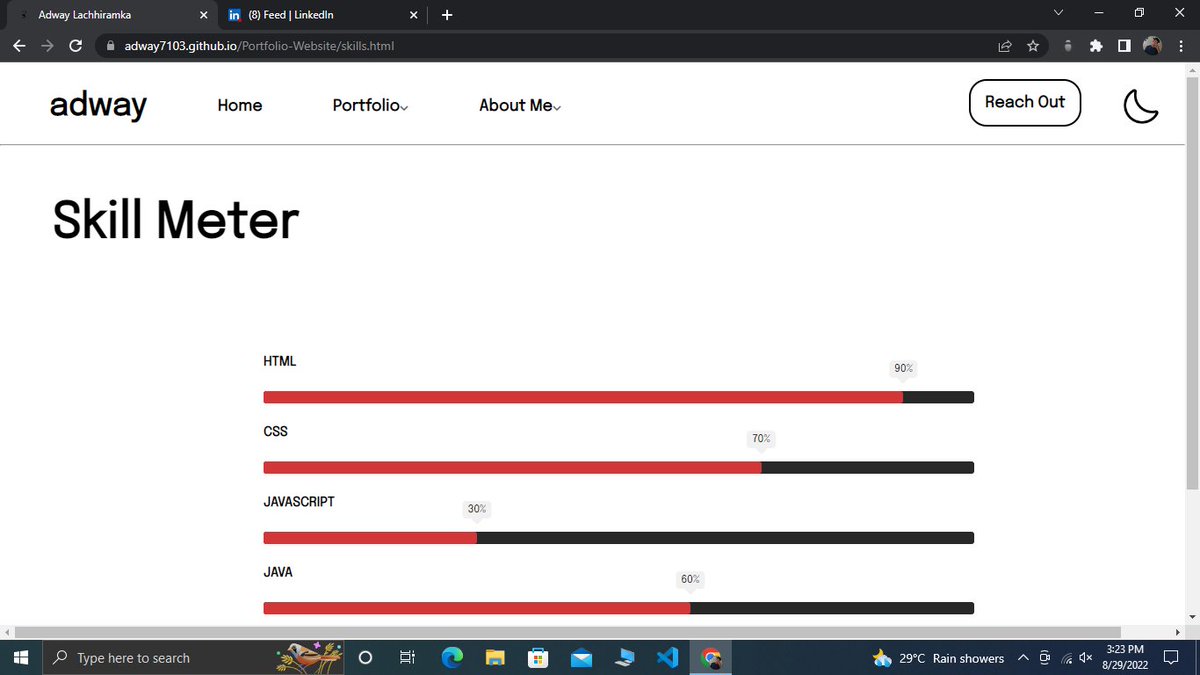The width and height of the screenshot is (1200, 675).
Task: Open Chrome's three-dot menu
Action: [x=1181, y=45]
